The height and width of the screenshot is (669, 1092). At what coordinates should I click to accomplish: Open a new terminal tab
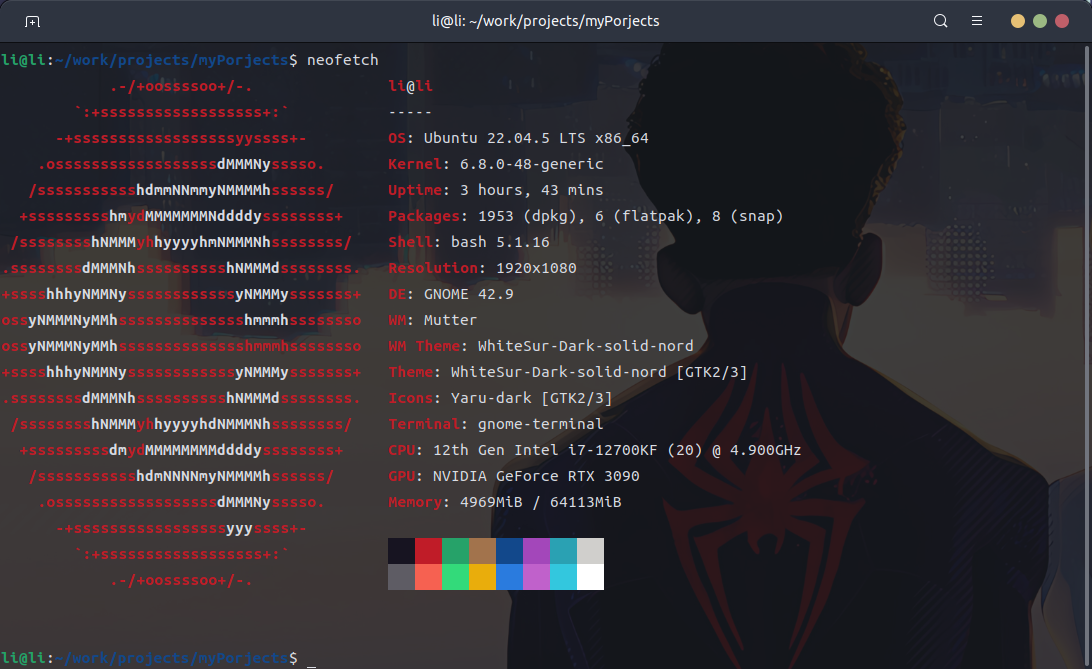pyautogui.click(x=32, y=22)
